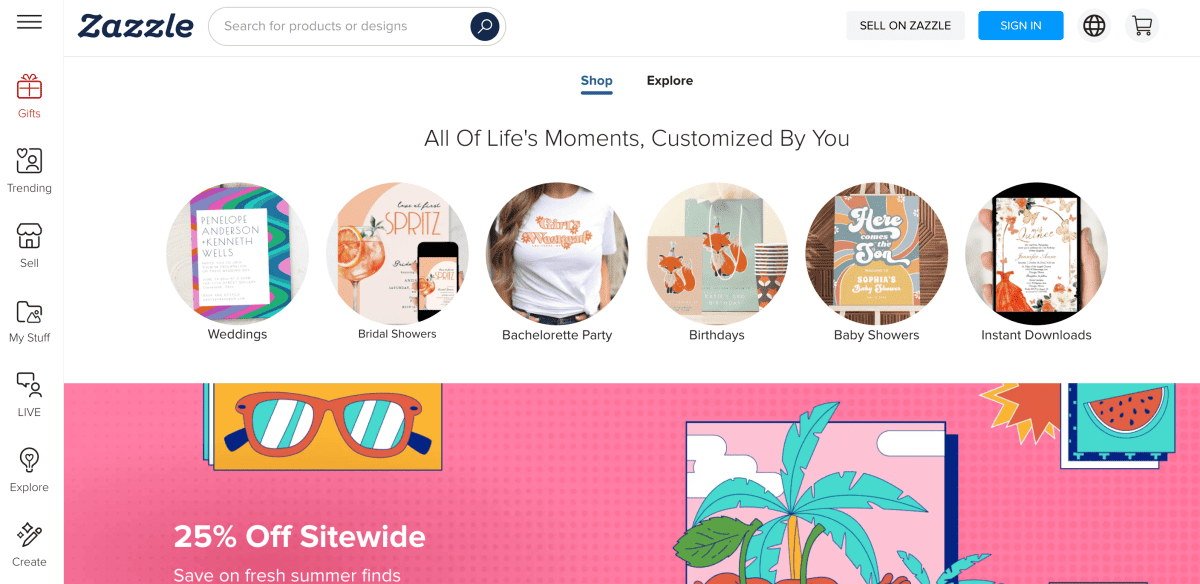Click the SIGN IN button
1200x584 pixels.
[x=1021, y=26]
